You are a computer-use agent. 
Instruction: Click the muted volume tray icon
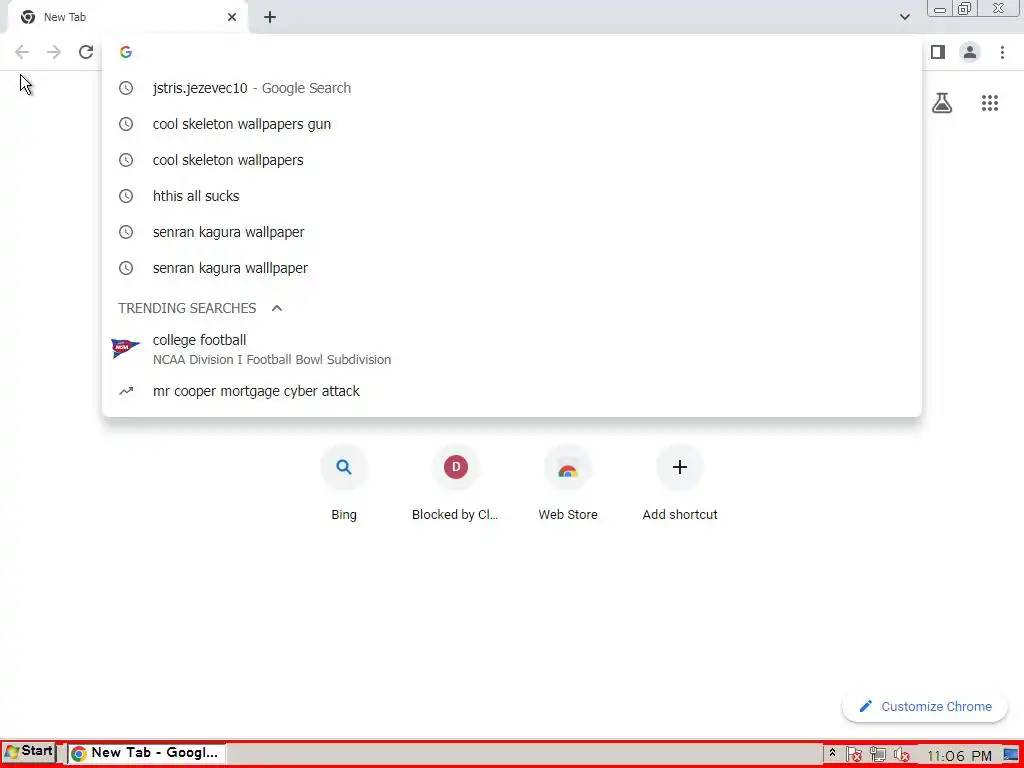coord(901,754)
